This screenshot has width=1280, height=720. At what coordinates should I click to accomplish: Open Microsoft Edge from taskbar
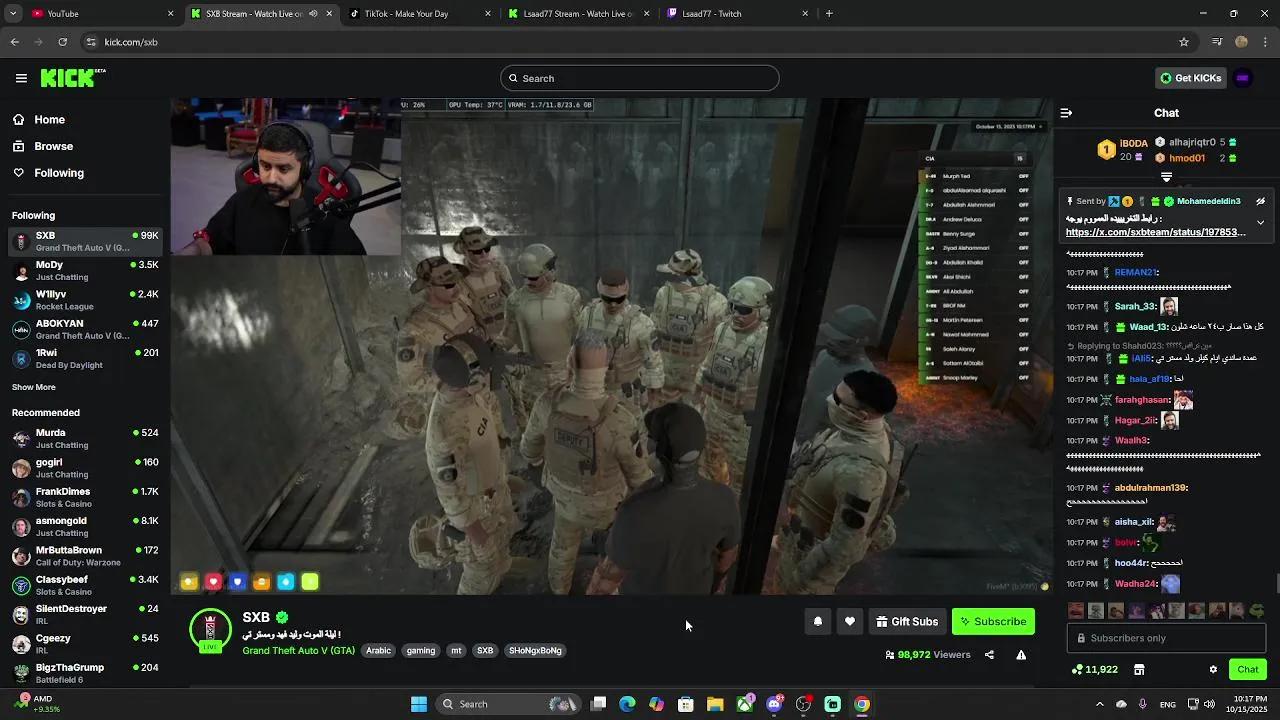point(627,704)
